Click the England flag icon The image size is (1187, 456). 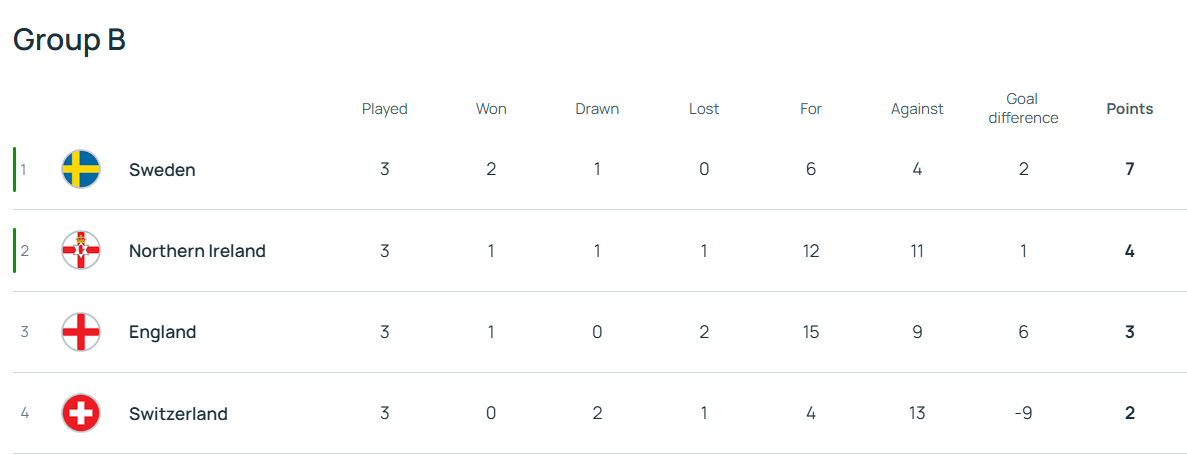coord(80,332)
